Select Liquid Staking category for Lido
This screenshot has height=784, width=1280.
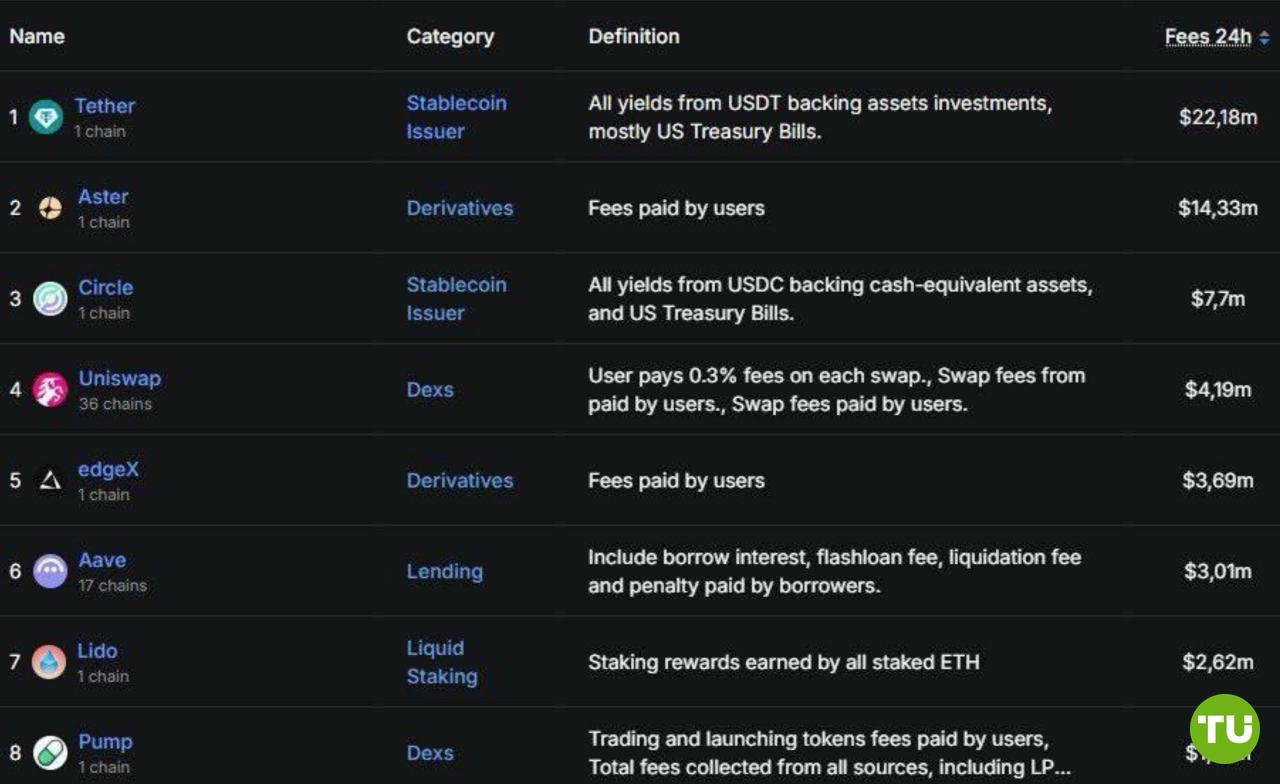[x=441, y=662]
